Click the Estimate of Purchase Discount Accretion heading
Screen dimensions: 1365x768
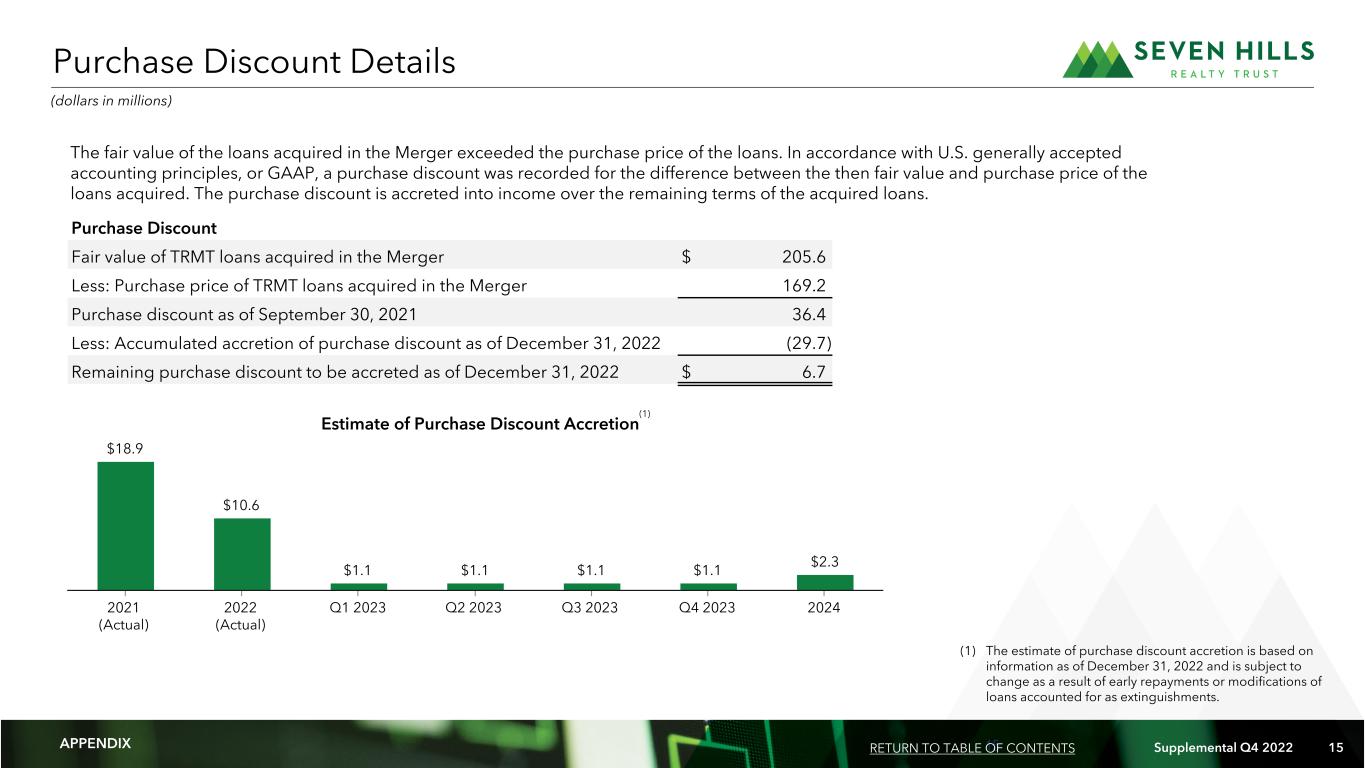tap(480, 424)
